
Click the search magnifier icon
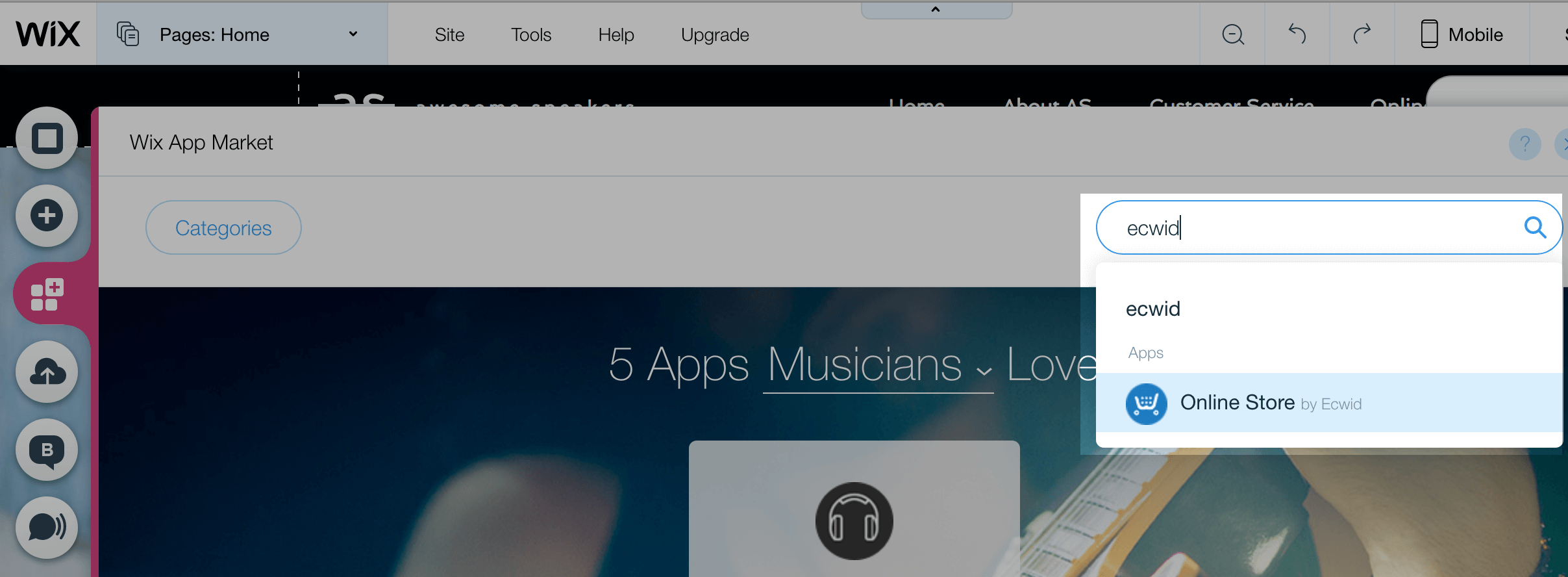click(x=1535, y=227)
